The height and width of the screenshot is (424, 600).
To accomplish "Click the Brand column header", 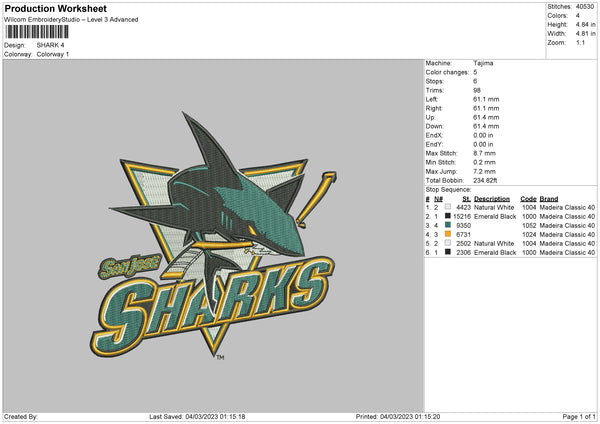I will tap(550, 198).
